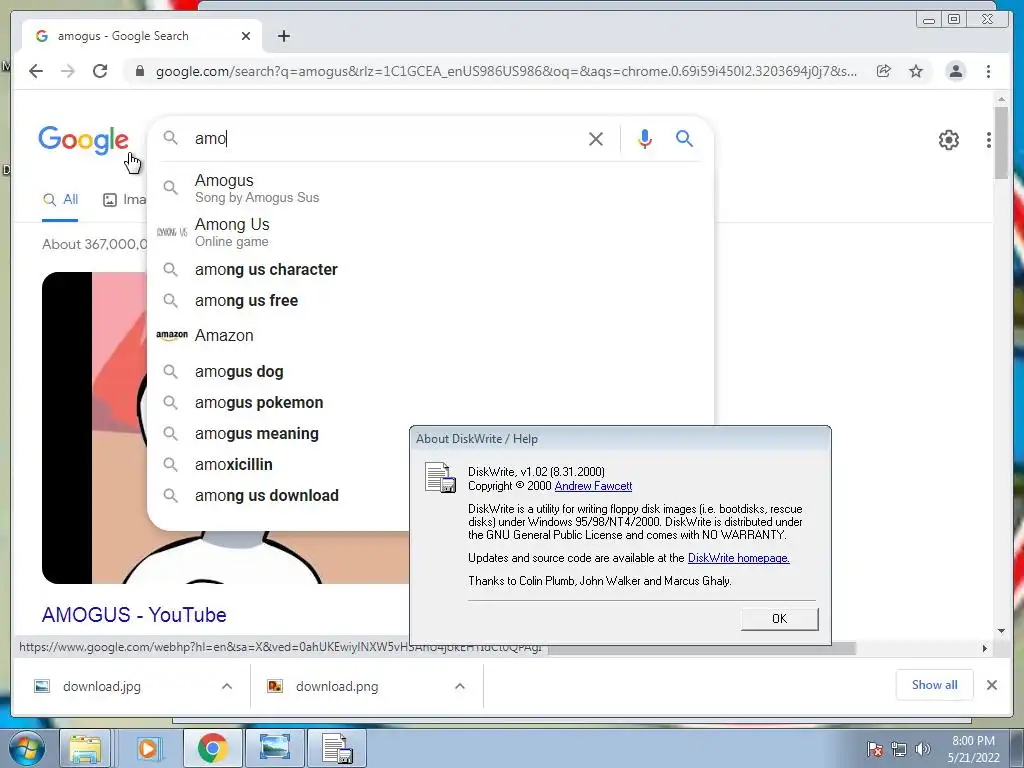This screenshot has width=1024, height=768.
Task: Click OK in About DiskWrite dialog
Action: 779,618
